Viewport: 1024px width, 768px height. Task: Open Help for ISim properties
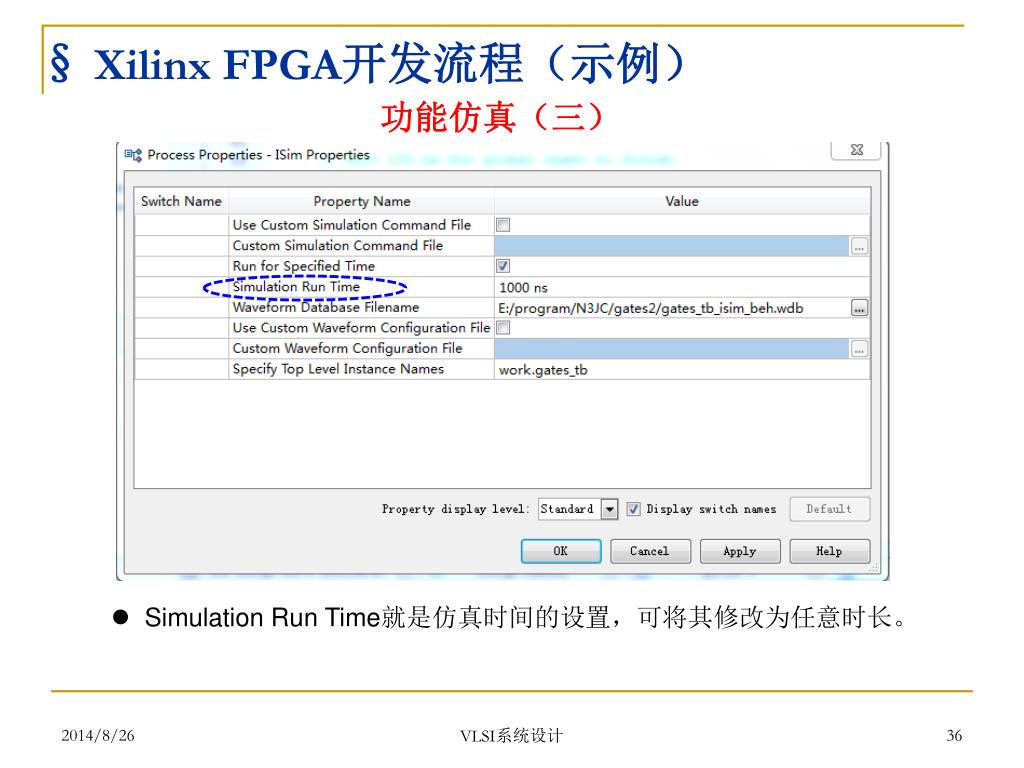[x=829, y=551]
